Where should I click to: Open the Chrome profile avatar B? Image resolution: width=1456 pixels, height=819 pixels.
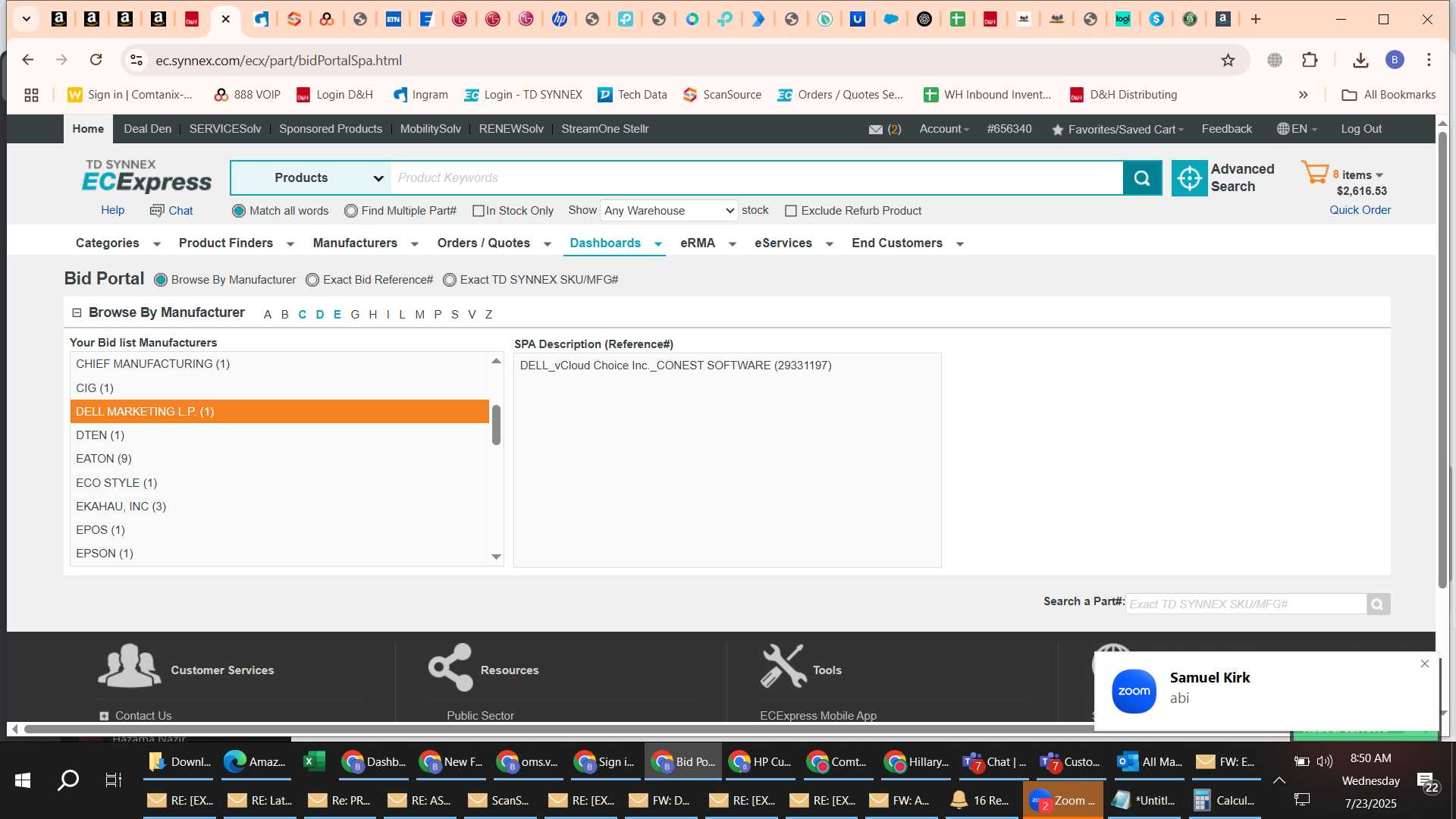[x=1395, y=60]
